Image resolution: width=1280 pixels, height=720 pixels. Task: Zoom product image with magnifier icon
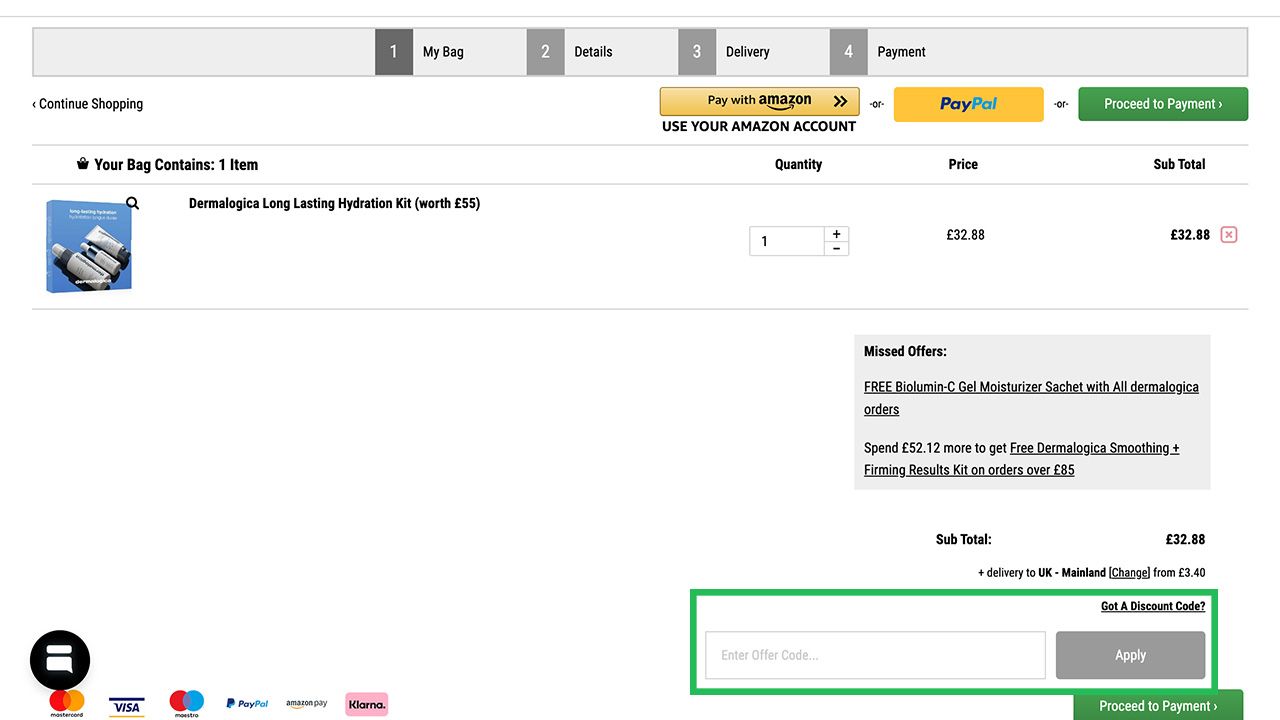[x=132, y=203]
